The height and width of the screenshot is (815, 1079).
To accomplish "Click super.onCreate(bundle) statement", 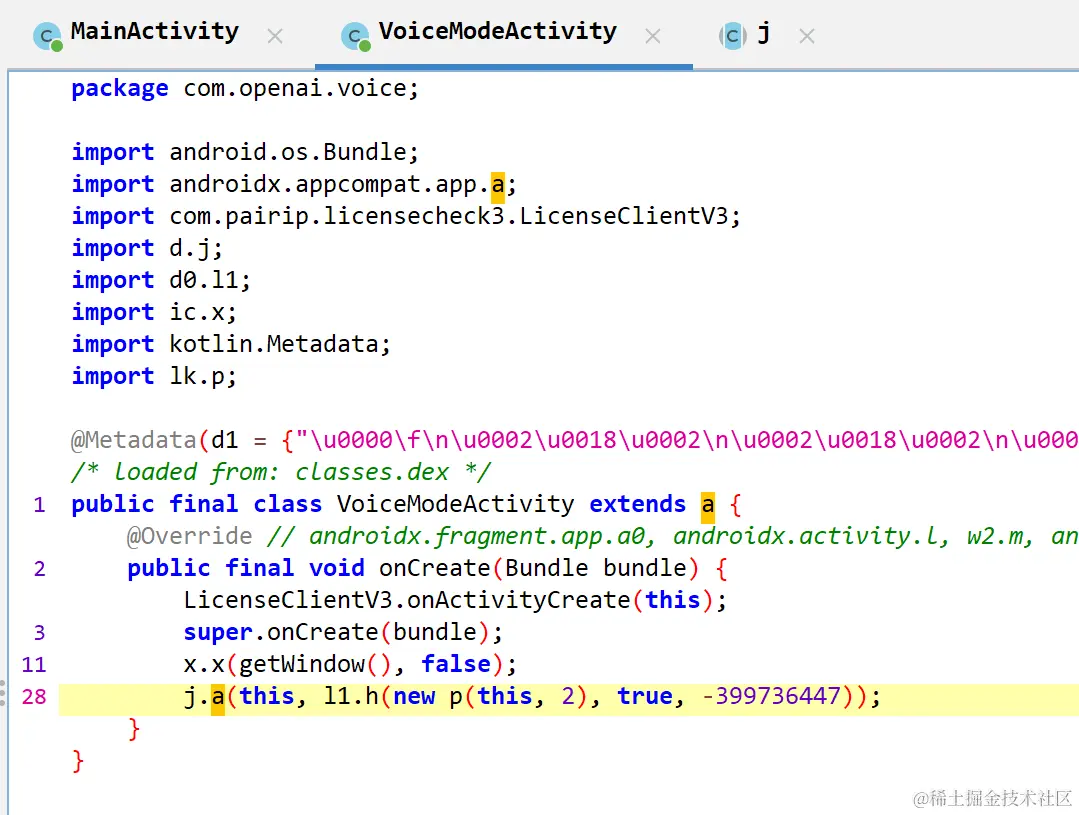I will coord(343,632).
